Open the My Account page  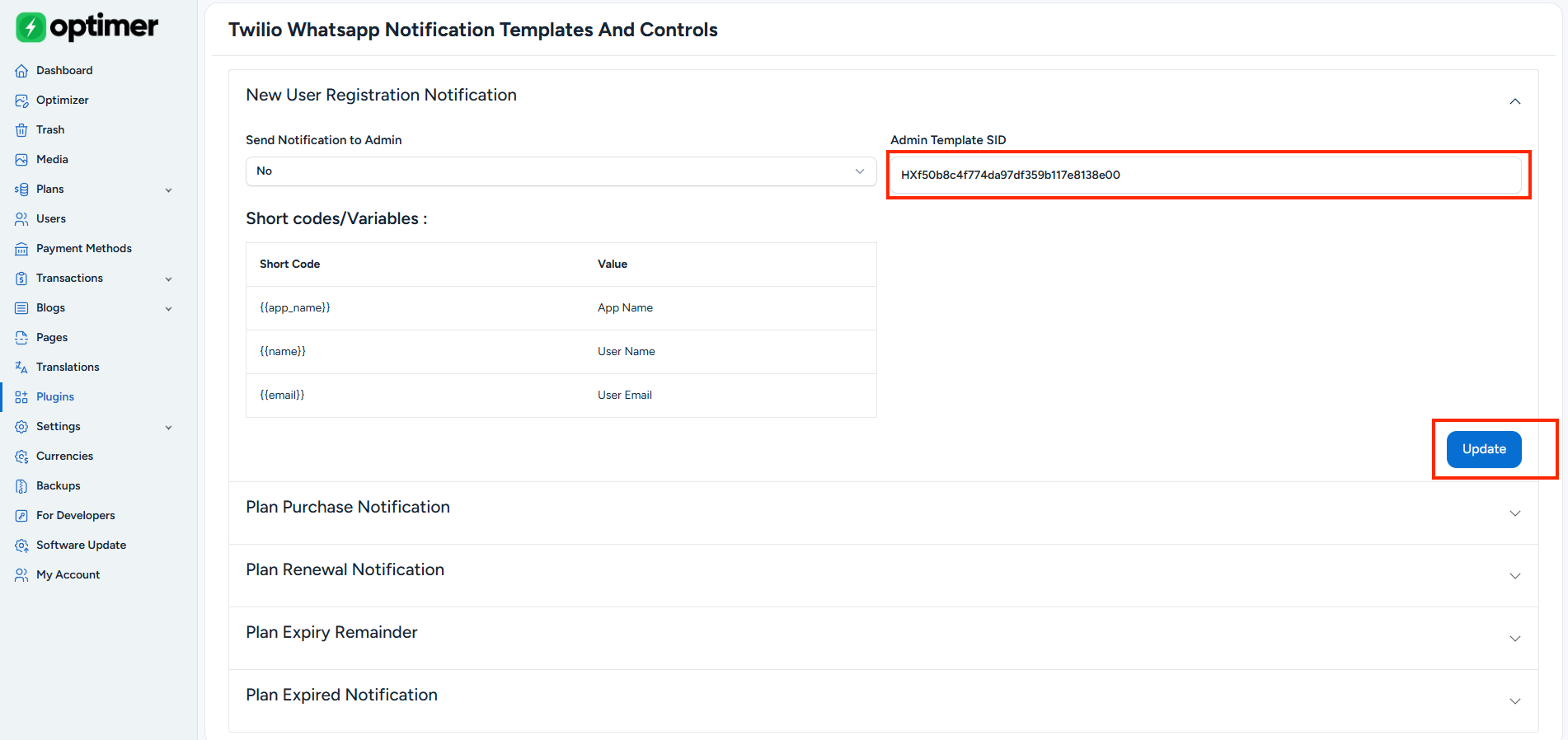coord(68,574)
